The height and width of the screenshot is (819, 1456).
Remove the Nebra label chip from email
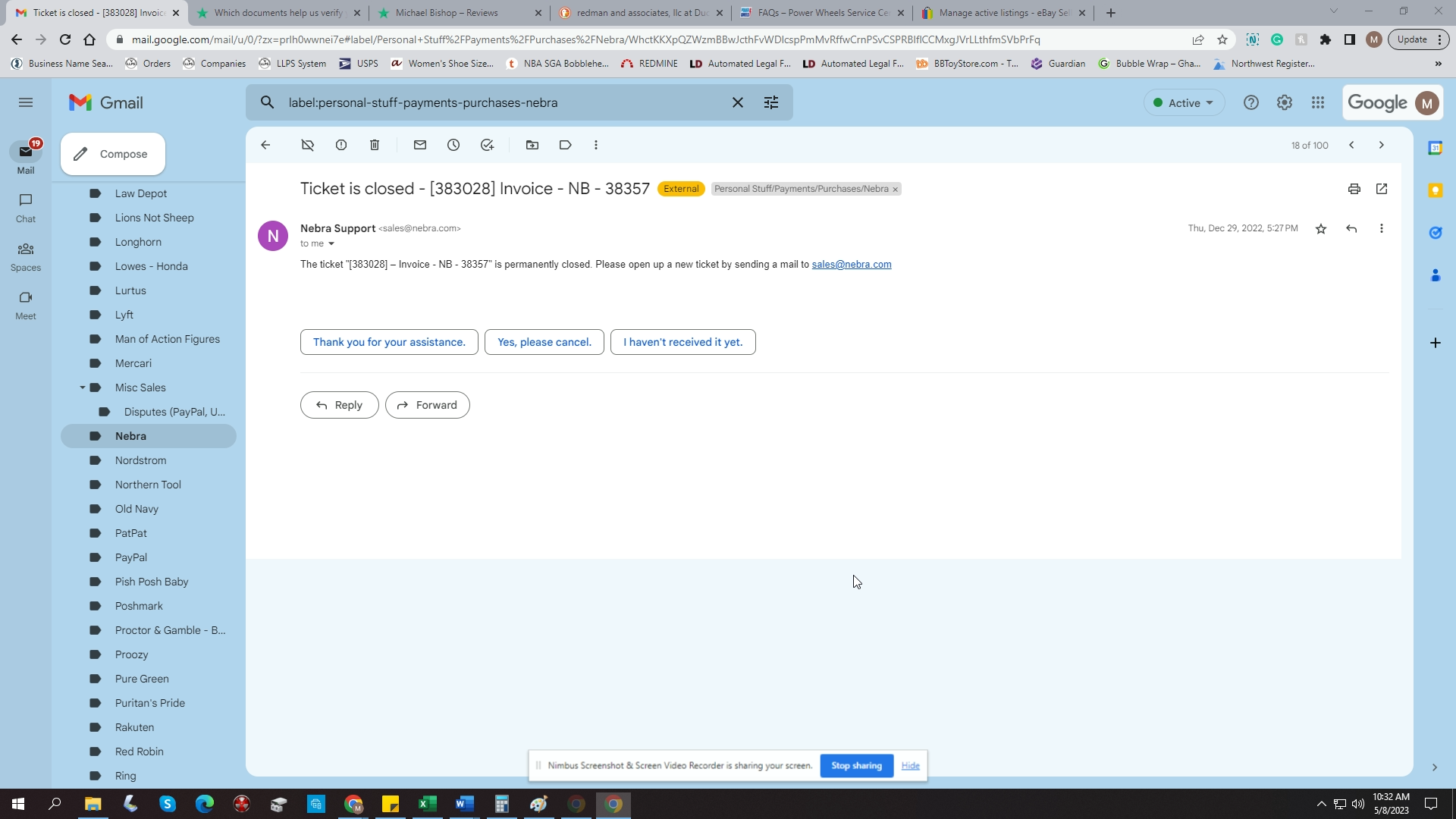[895, 190]
